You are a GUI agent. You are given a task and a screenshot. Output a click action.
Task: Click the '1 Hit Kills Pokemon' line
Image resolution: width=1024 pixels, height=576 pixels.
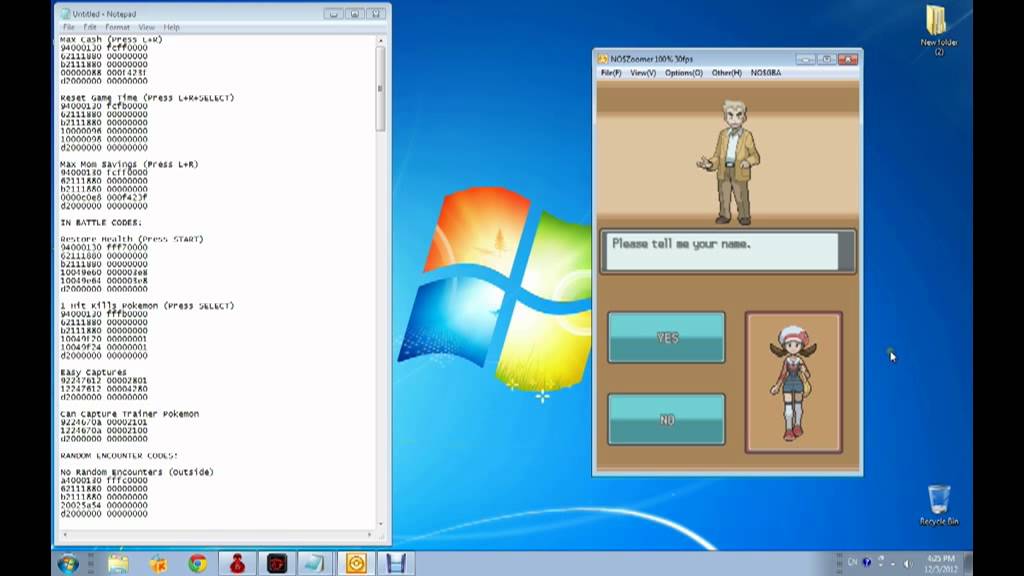pos(147,306)
